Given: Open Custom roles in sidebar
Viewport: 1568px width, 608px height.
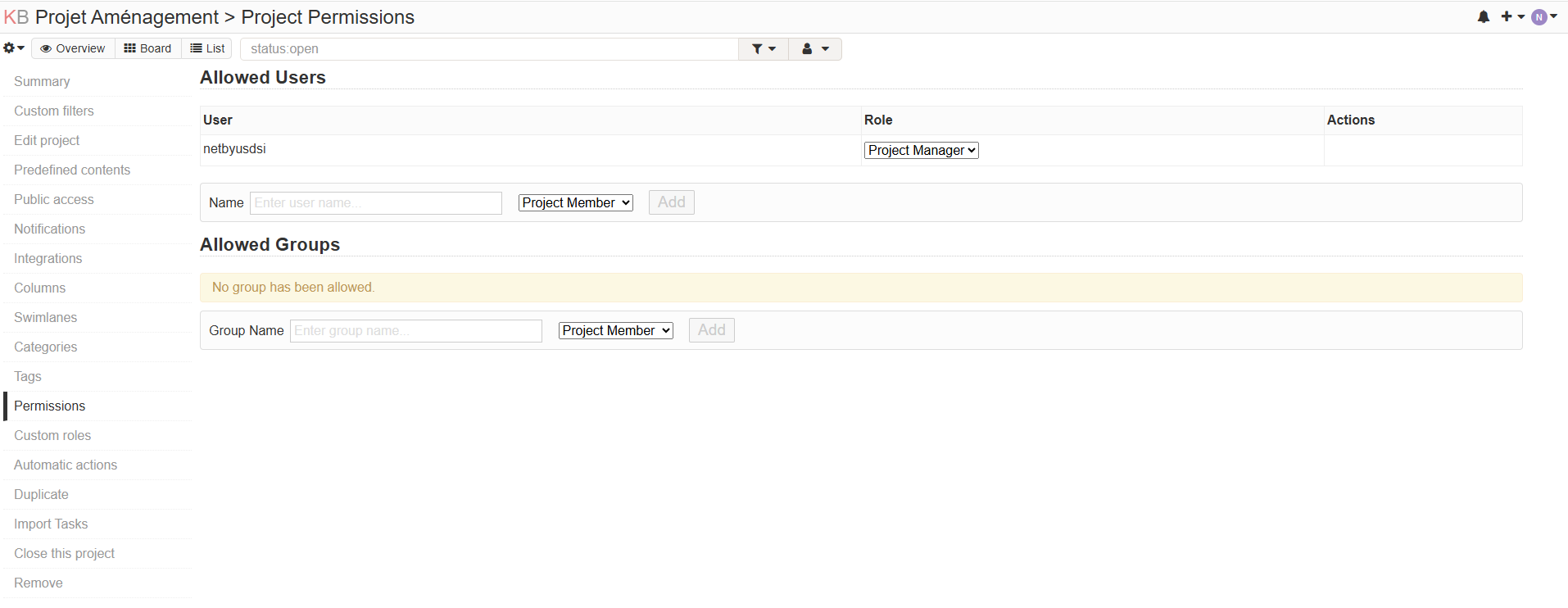Looking at the screenshot, I should pyautogui.click(x=52, y=436).
